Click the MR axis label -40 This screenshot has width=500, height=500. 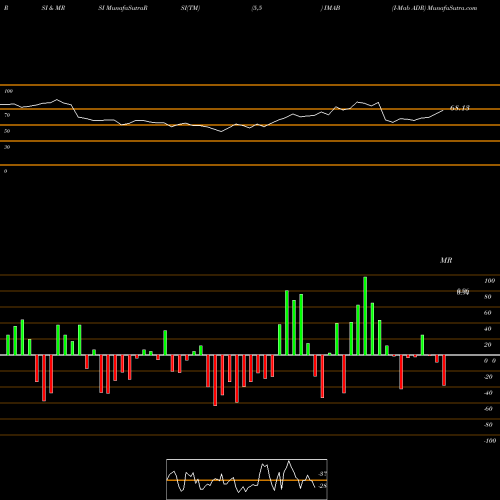(x=488, y=393)
